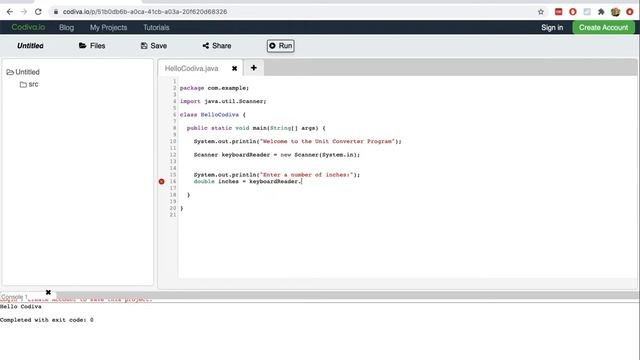This screenshot has width=640, height=360.
Task: Click the line with import java.util.Scanner
Action: pyautogui.click(x=223, y=101)
